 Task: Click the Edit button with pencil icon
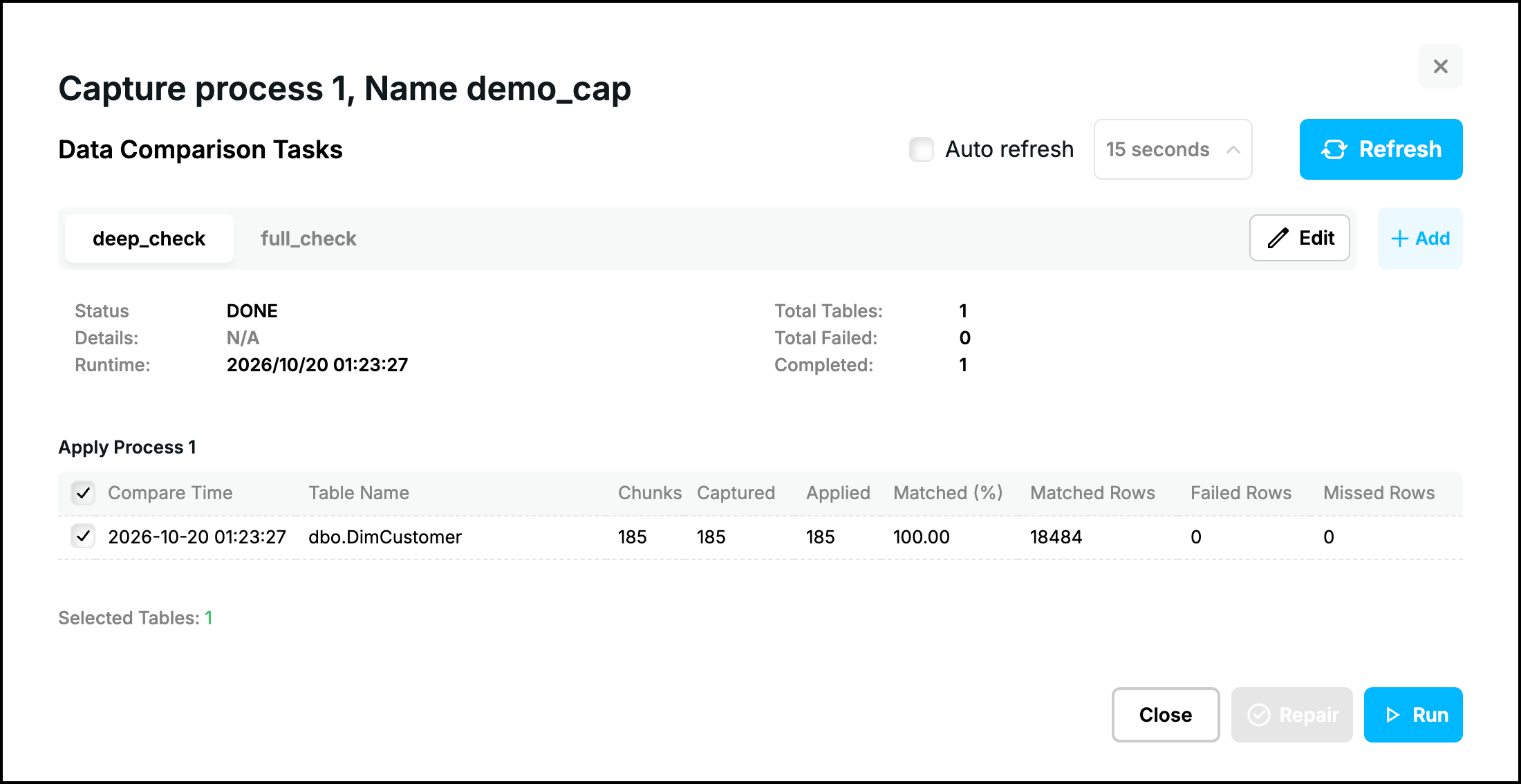[1299, 238]
